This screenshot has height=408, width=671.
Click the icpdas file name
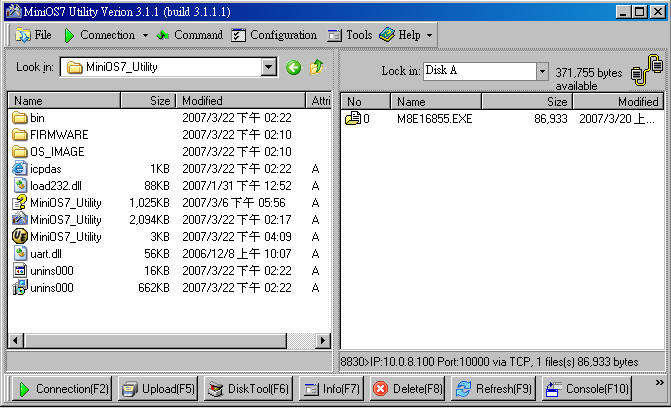[x=45, y=169]
